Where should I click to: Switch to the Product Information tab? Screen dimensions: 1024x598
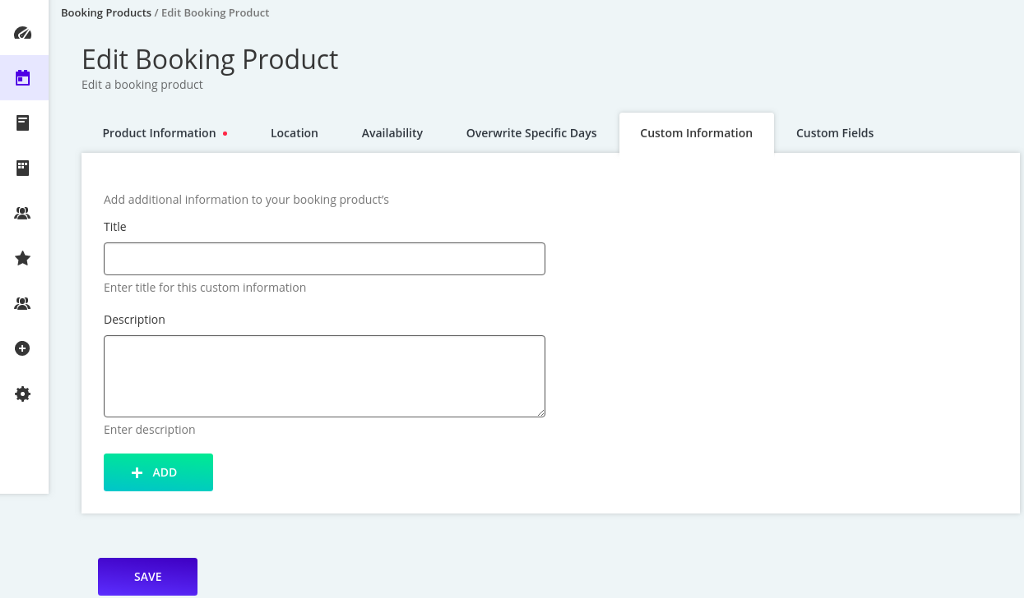tap(159, 133)
